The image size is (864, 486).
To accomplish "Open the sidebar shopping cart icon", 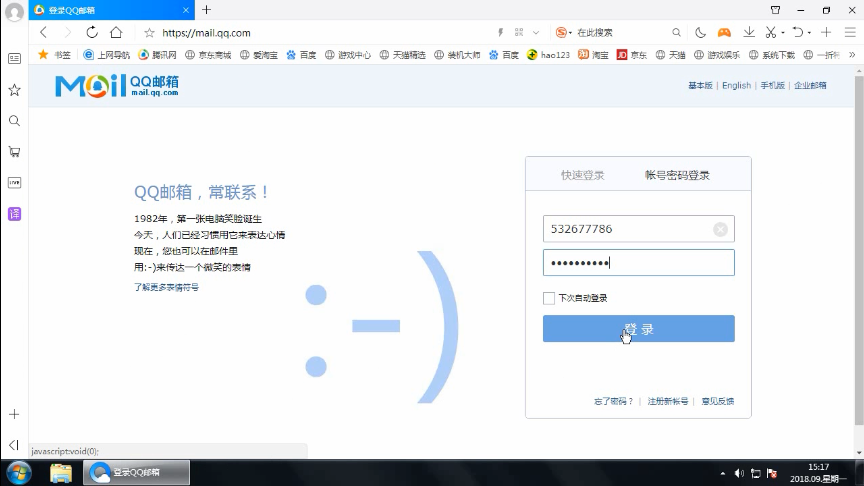I will (x=14, y=152).
